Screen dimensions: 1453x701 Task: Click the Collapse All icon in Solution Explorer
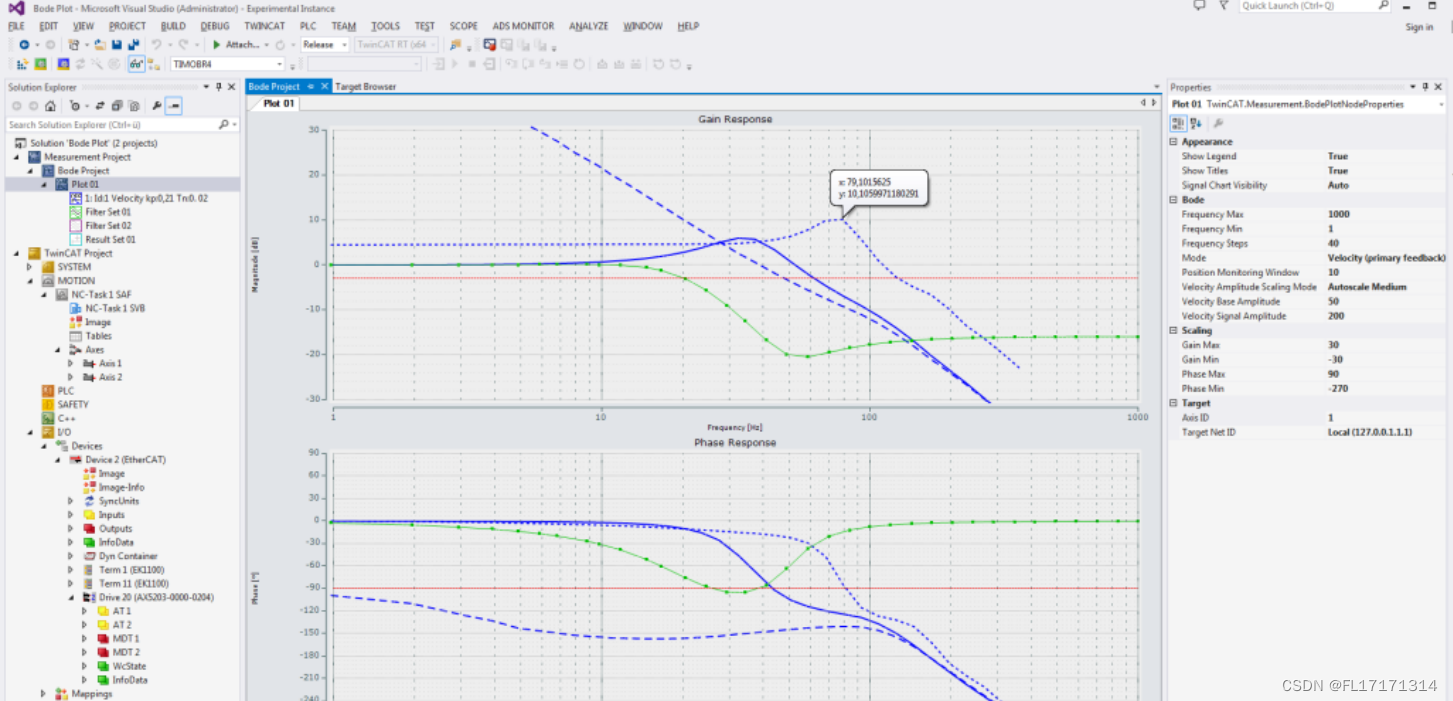point(117,106)
